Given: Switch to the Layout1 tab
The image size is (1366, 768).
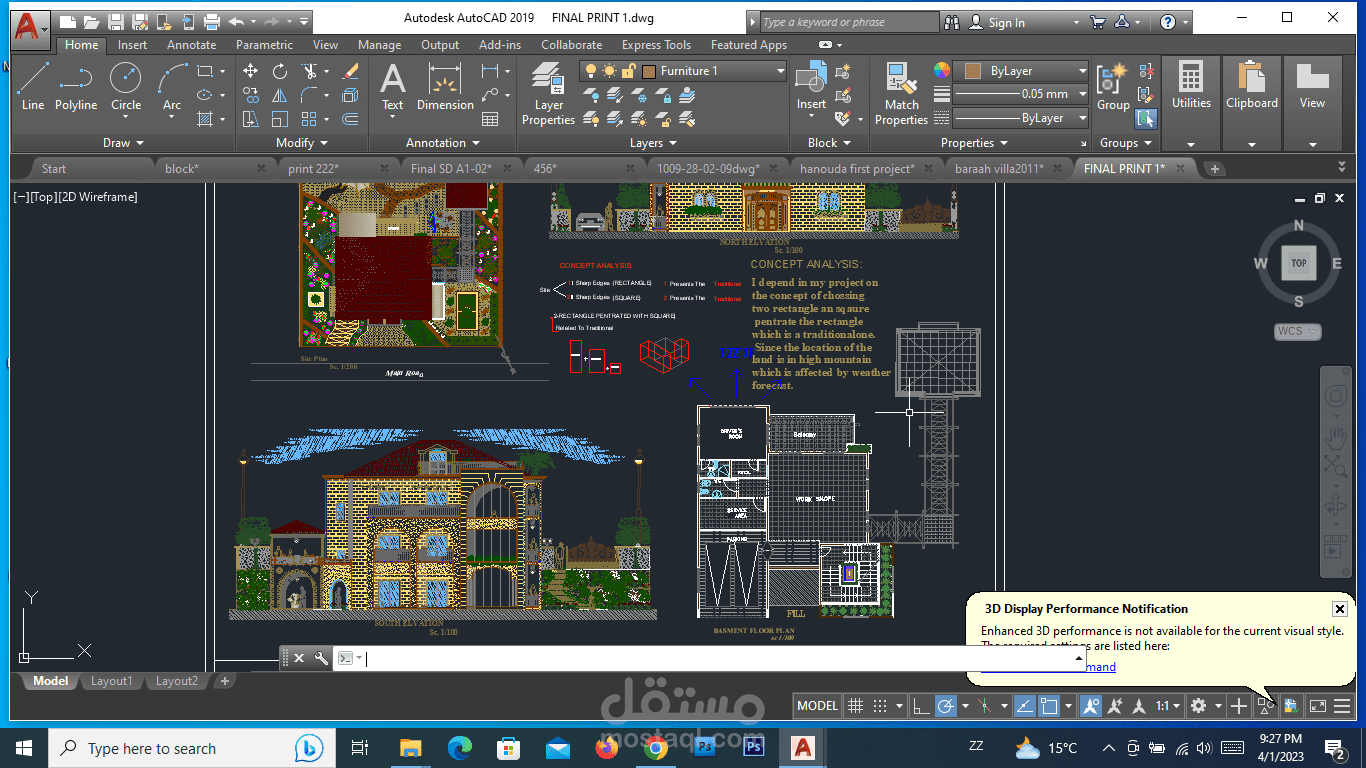Looking at the screenshot, I should 111,681.
